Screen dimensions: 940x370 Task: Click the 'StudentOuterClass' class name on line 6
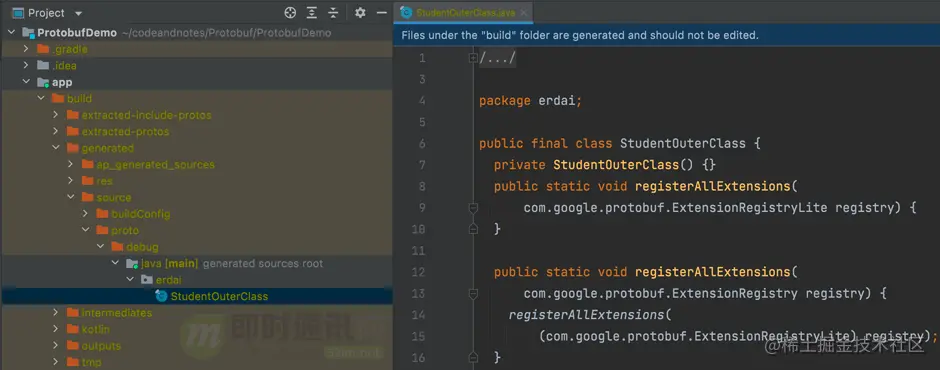pos(683,143)
